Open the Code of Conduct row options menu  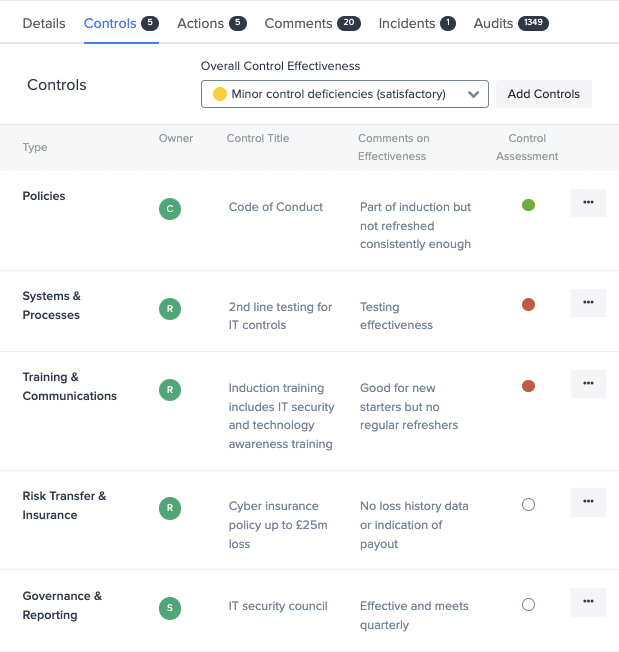pos(588,203)
